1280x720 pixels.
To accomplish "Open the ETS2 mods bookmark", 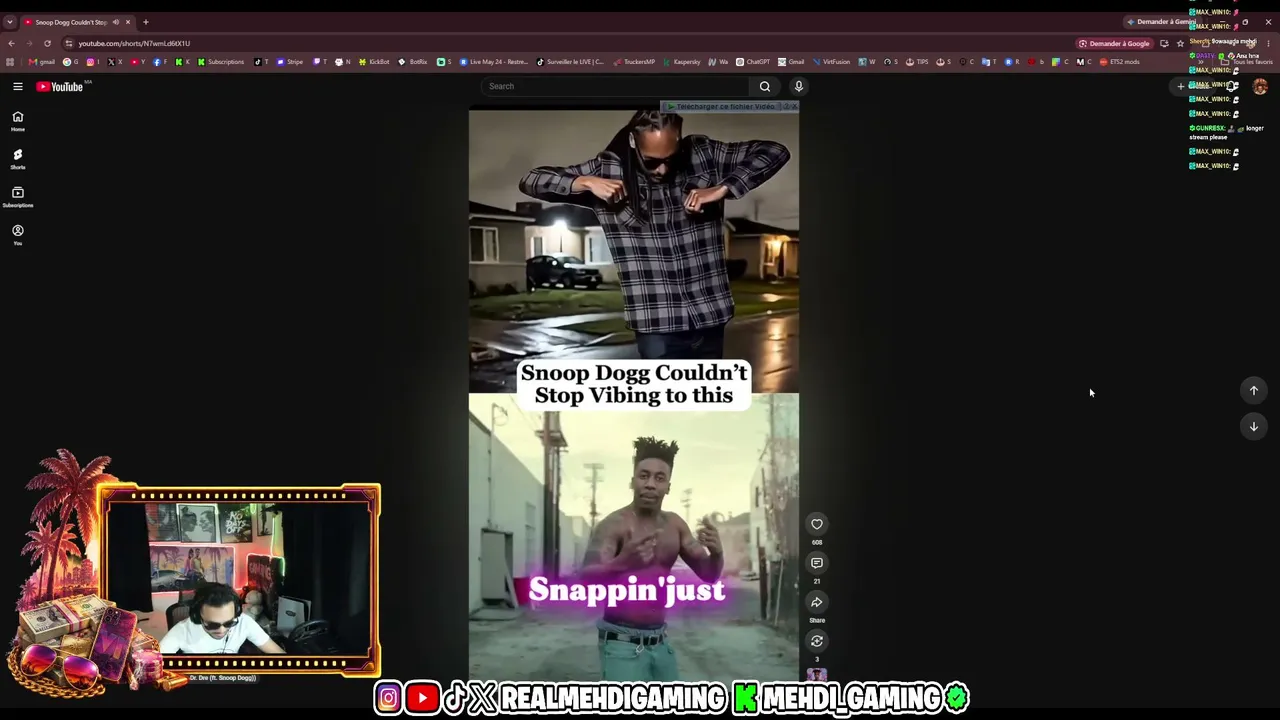I will pyautogui.click(x=1120, y=62).
